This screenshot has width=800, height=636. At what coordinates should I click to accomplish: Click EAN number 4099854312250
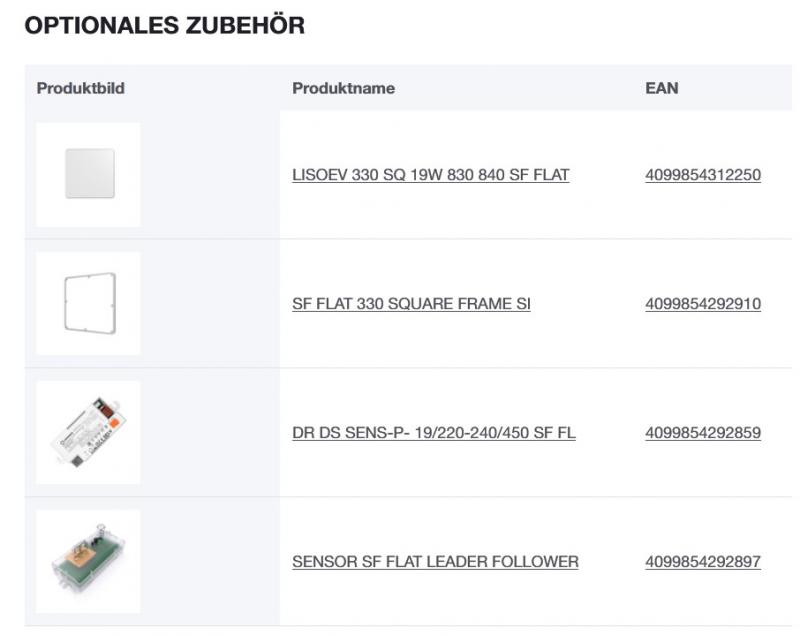coord(703,175)
